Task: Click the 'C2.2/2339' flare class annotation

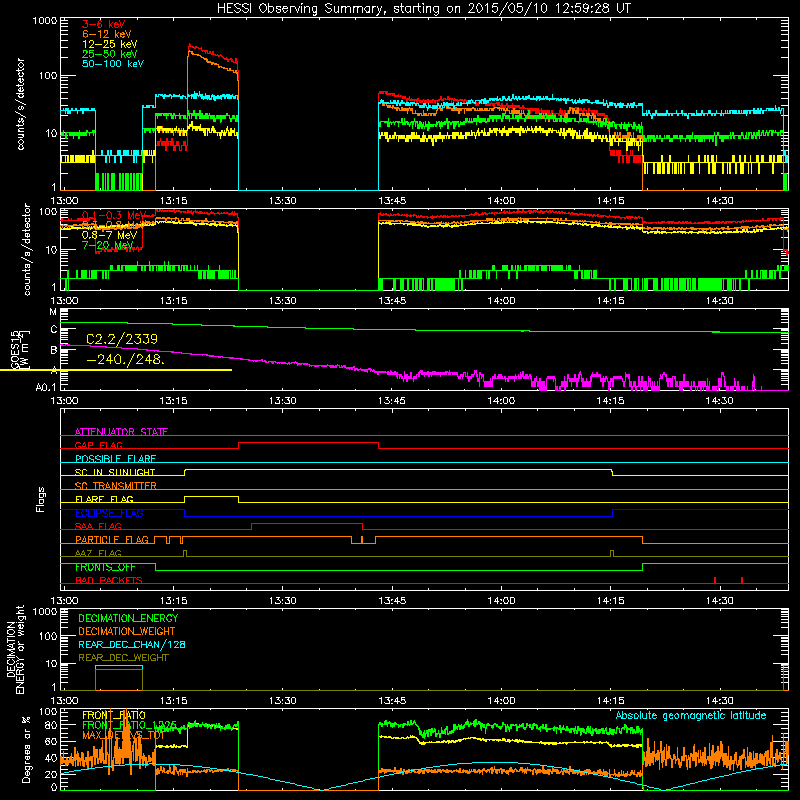Action: coord(122,339)
